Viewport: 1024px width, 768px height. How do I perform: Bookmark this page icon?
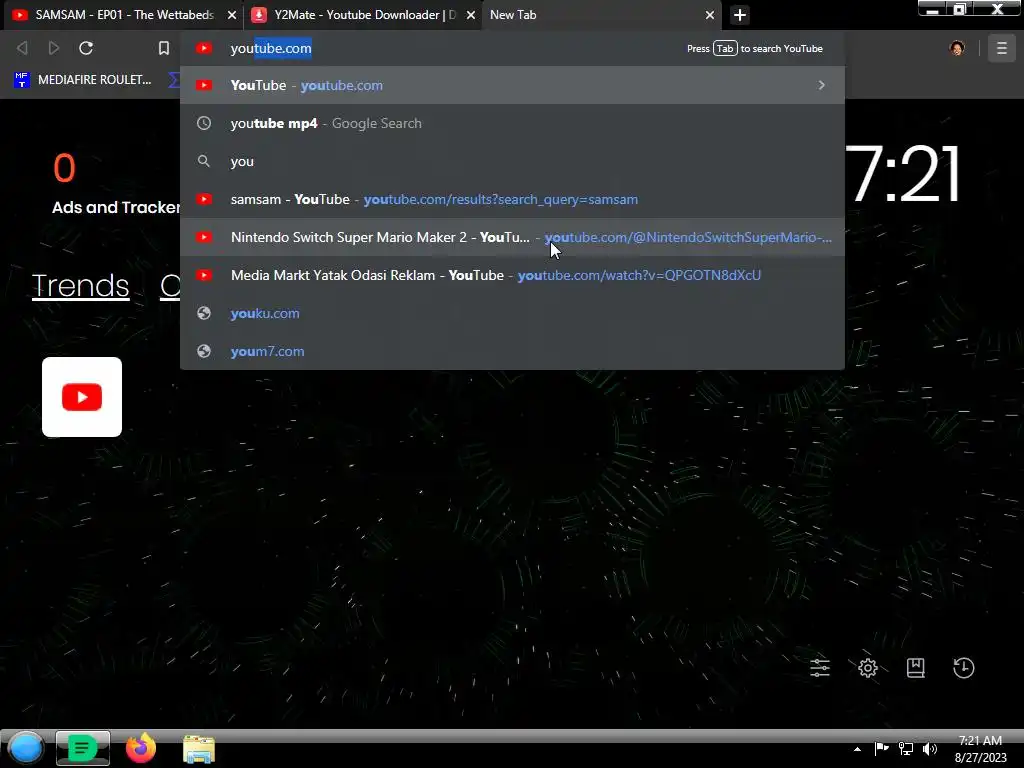pos(164,48)
